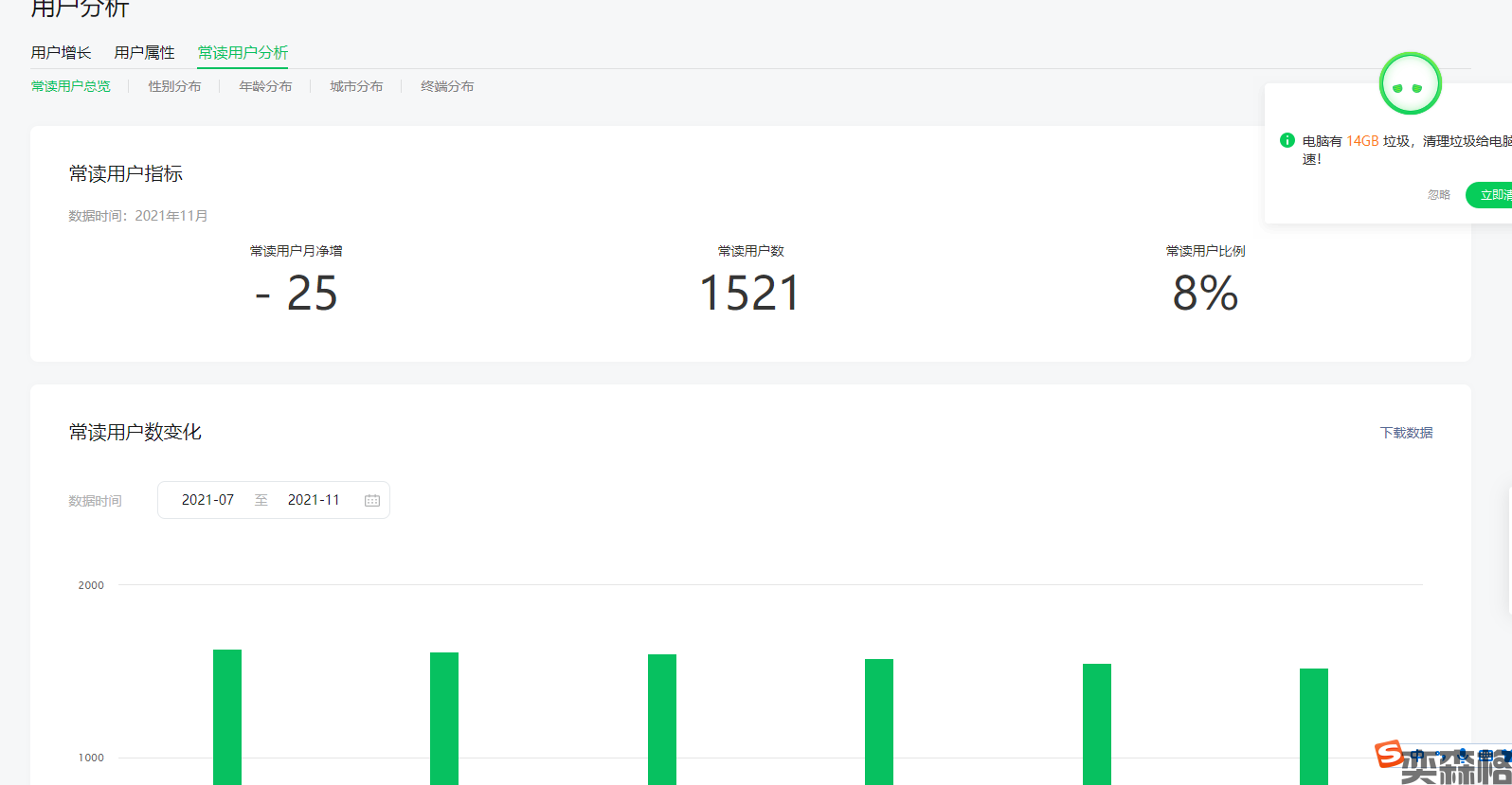Screen dimensions: 1512x785
Task: Click the green cleaner mascot icon
Action: click(x=1410, y=85)
